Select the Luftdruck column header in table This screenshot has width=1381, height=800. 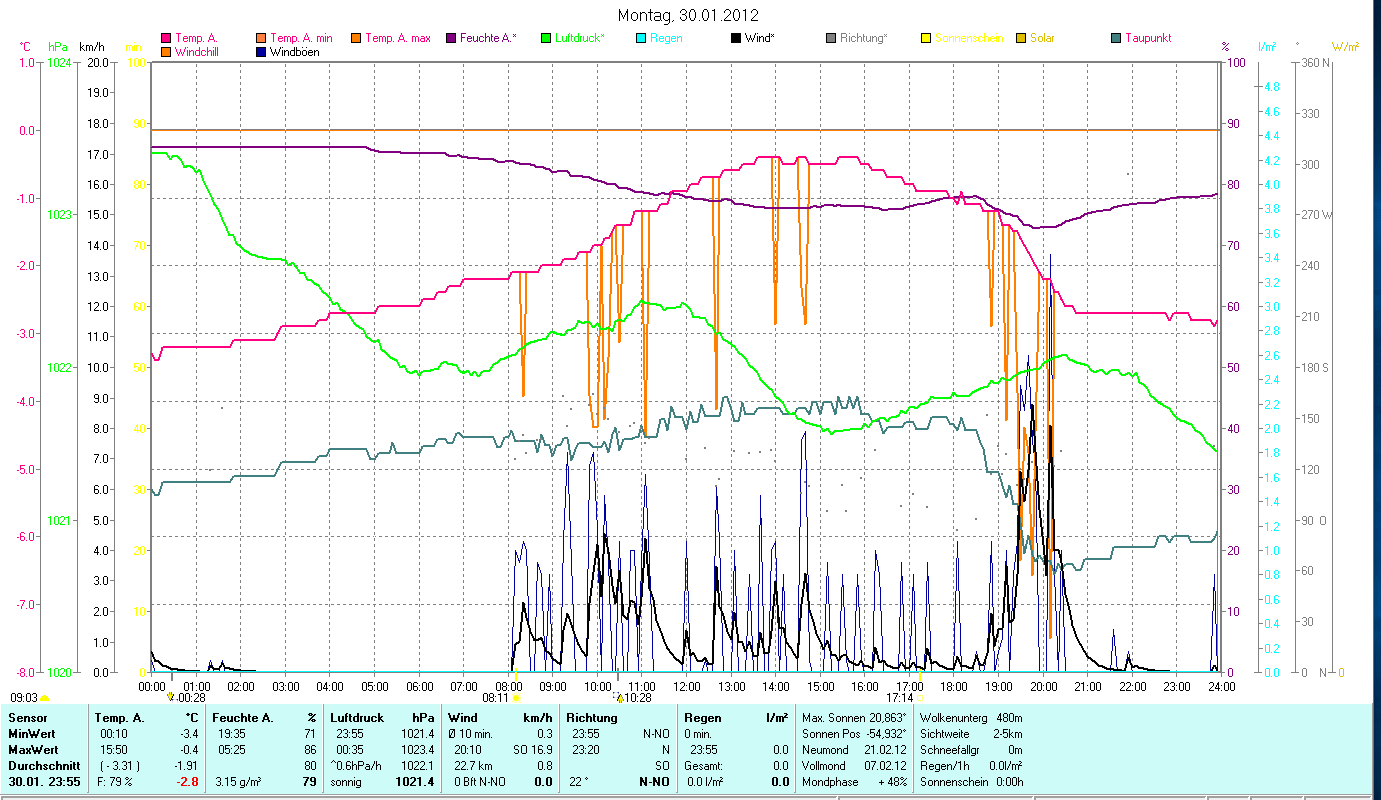[x=356, y=718]
